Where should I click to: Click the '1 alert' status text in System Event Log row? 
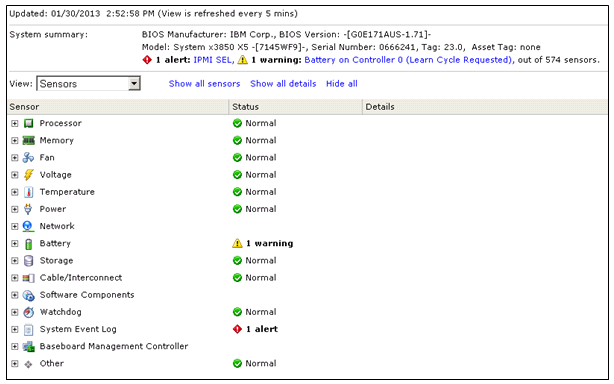pyautogui.click(x=262, y=329)
